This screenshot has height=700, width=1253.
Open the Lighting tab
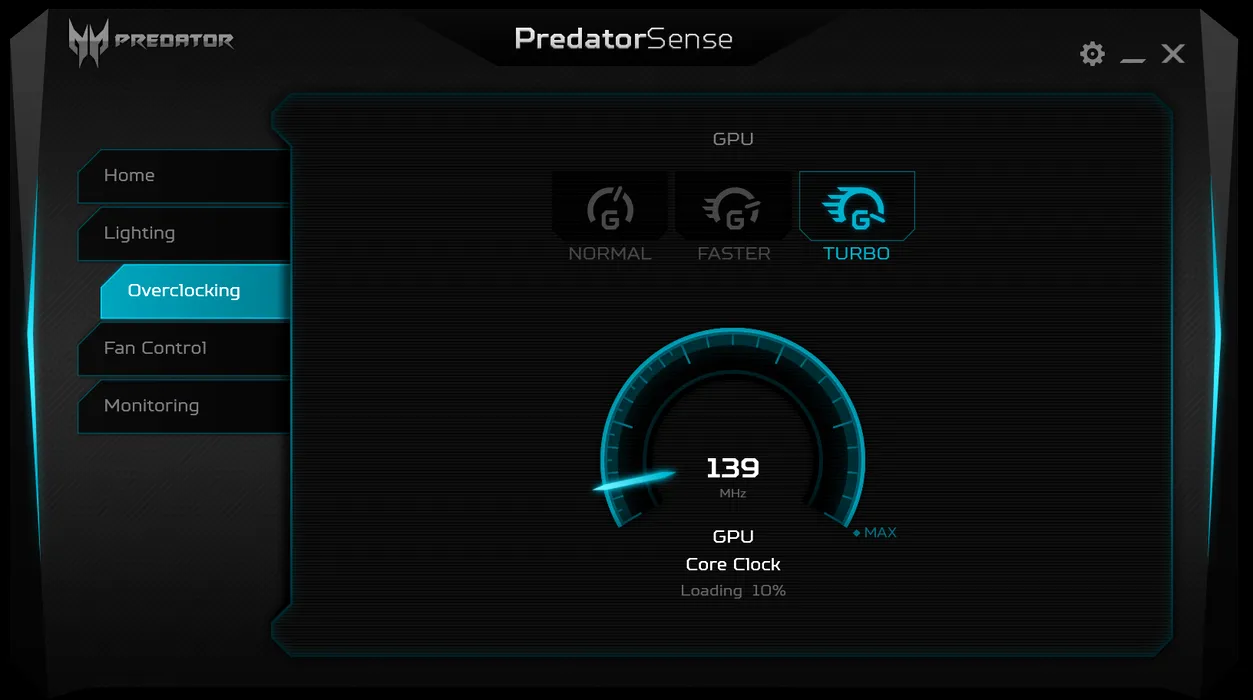pyautogui.click(x=184, y=233)
